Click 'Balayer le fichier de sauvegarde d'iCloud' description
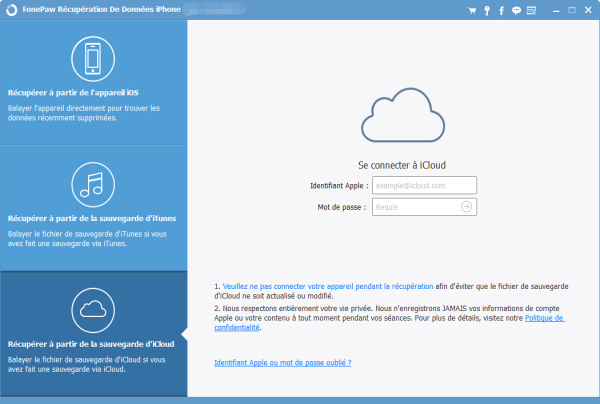 coord(86,365)
